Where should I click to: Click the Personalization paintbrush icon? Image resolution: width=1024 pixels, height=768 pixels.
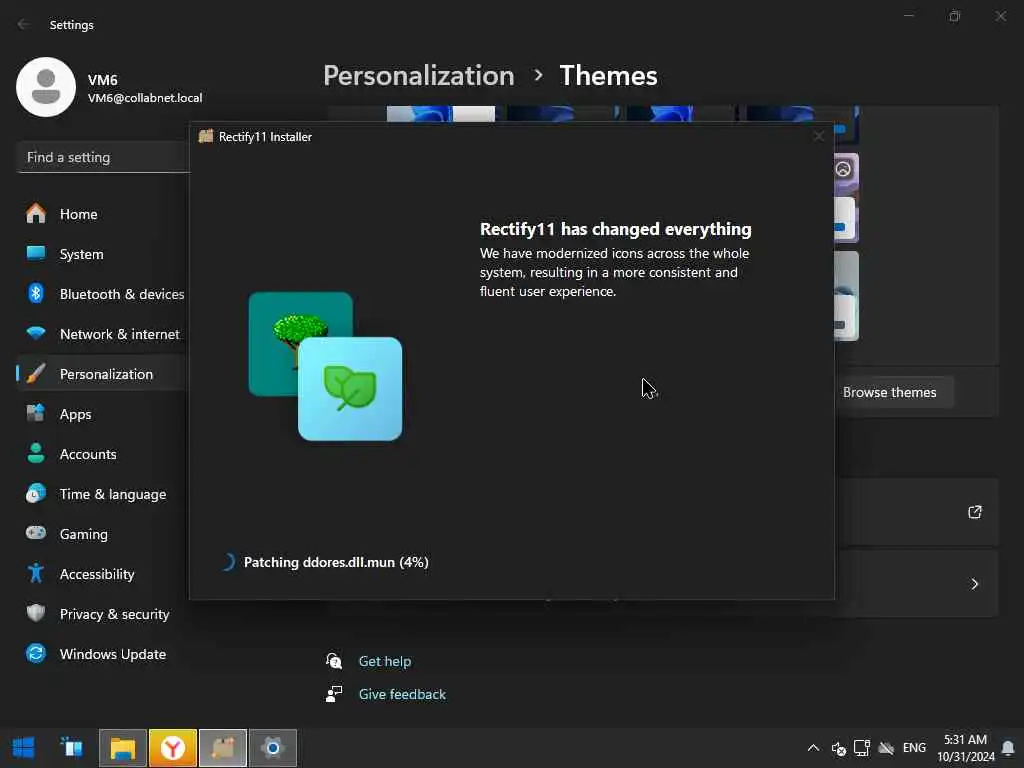pos(36,374)
